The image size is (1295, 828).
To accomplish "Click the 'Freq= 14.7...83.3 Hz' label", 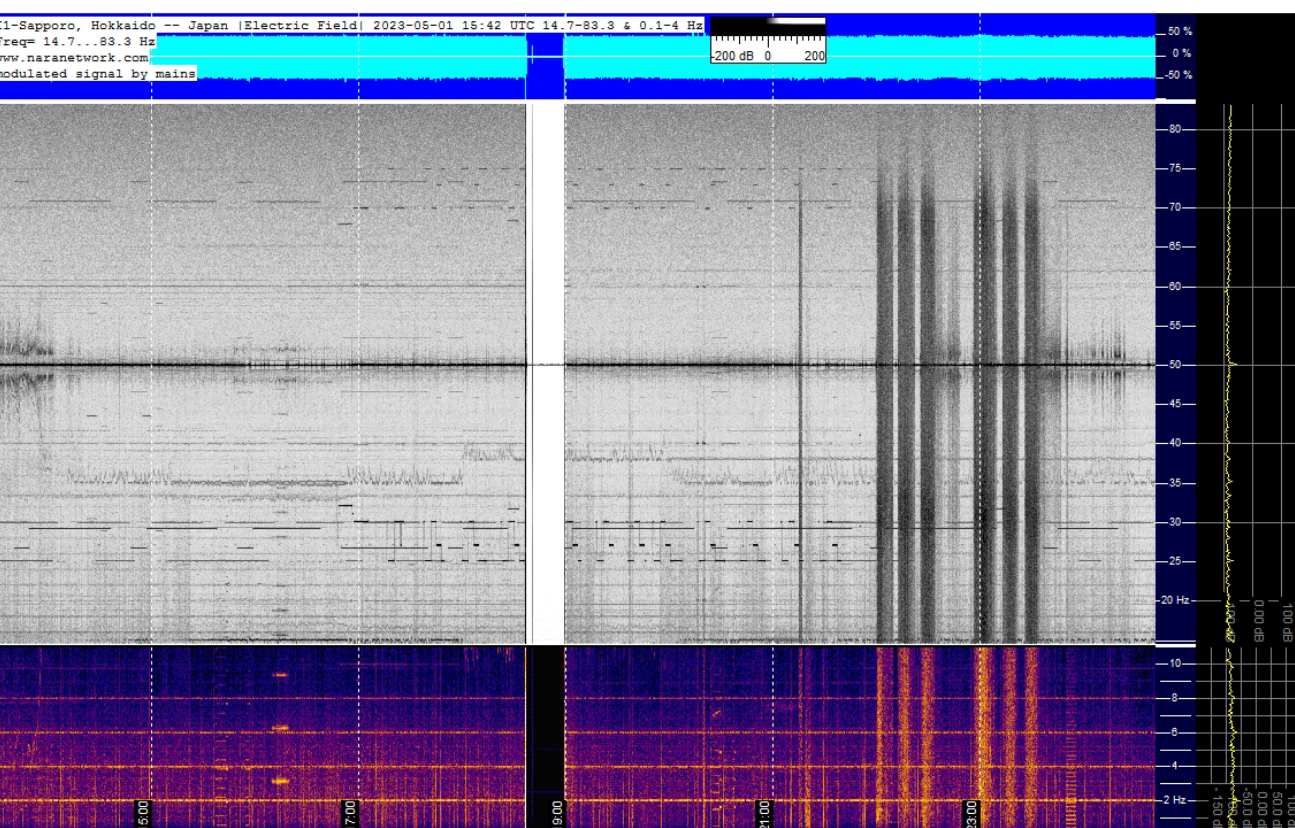I will (78, 42).
